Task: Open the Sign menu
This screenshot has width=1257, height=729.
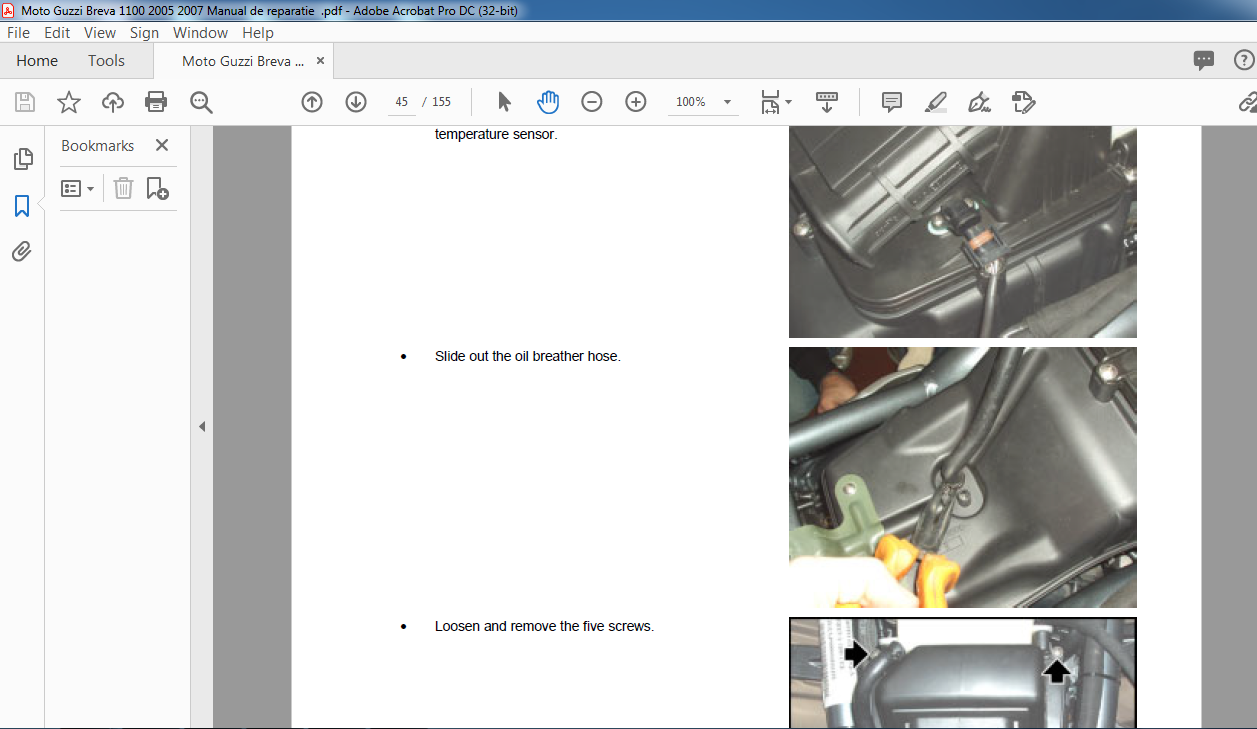Action: point(144,32)
